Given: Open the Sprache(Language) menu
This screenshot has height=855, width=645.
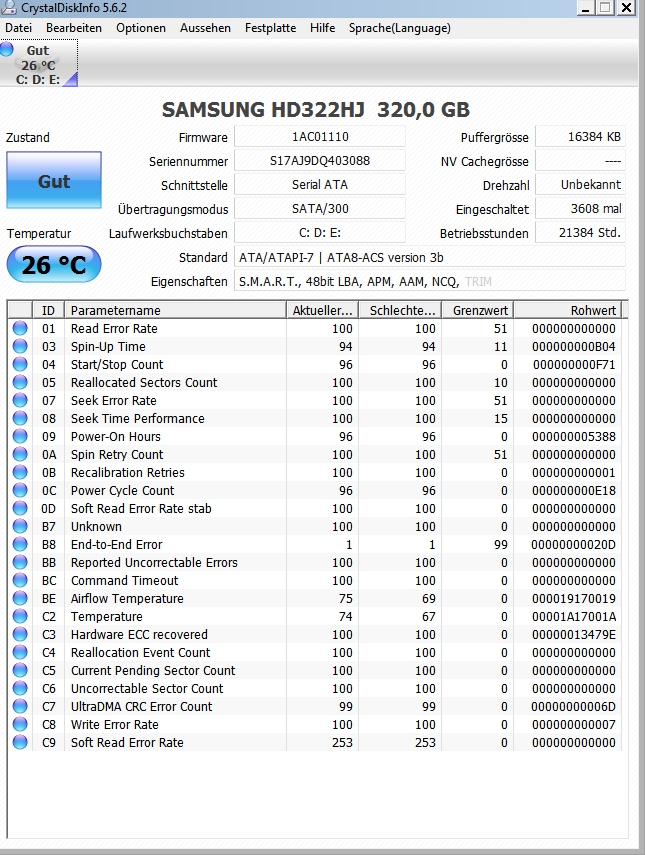Looking at the screenshot, I should coord(400,28).
